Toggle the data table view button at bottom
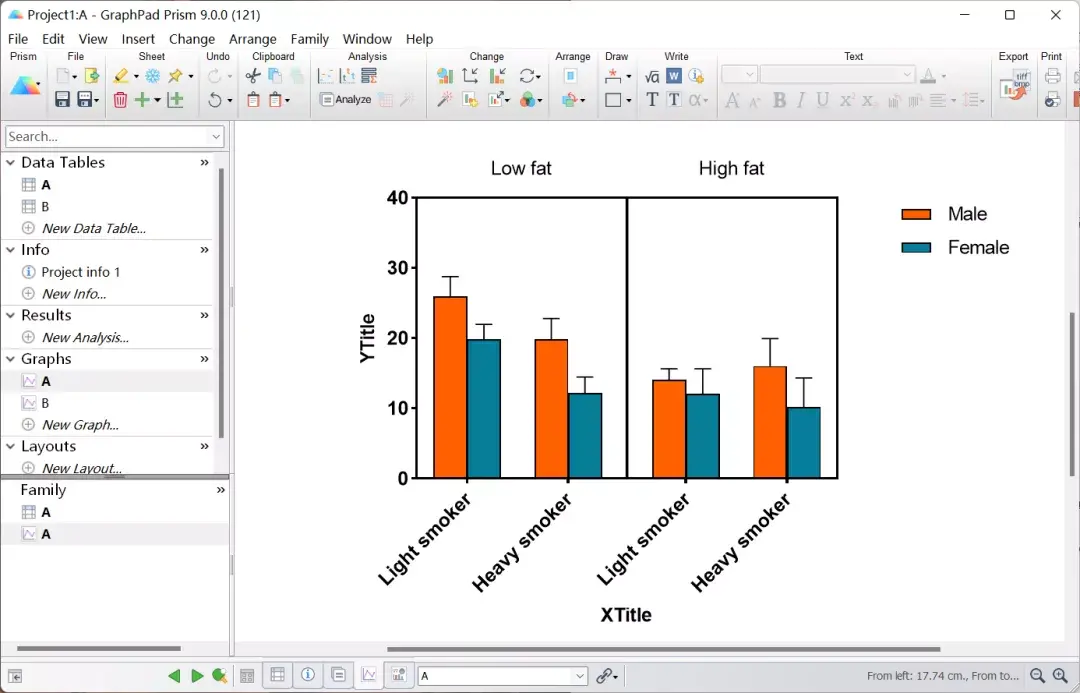The width and height of the screenshot is (1080, 693). pyautogui.click(x=278, y=675)
